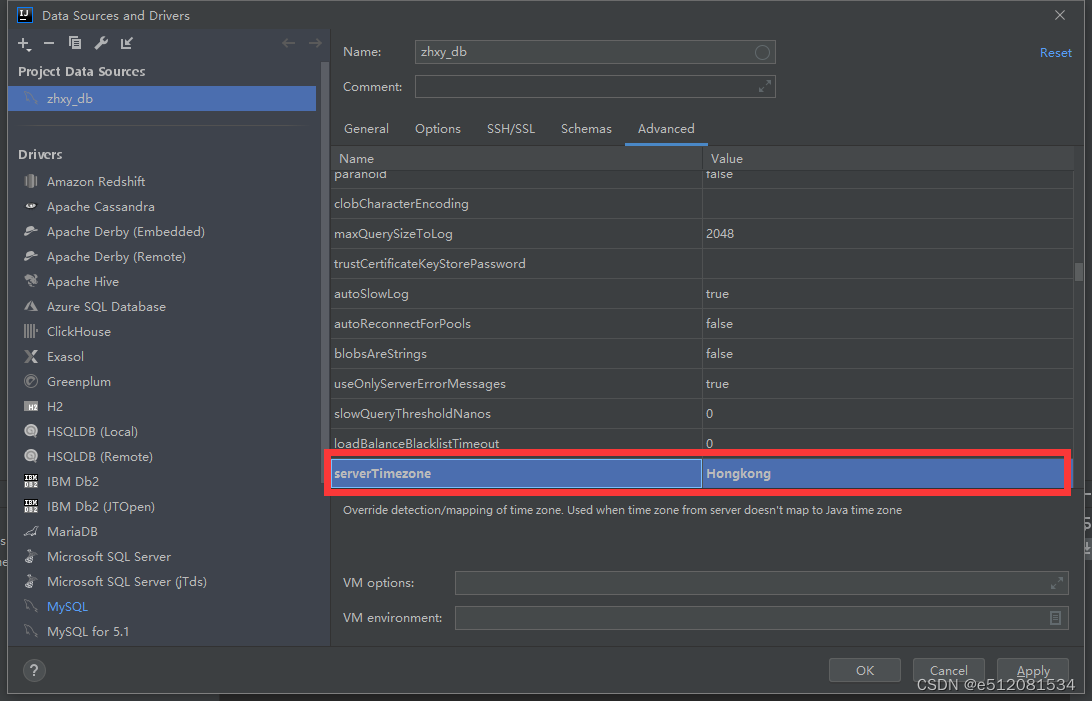Click the forward navigation arrow

pyautogui.click(x=313, y=43)
